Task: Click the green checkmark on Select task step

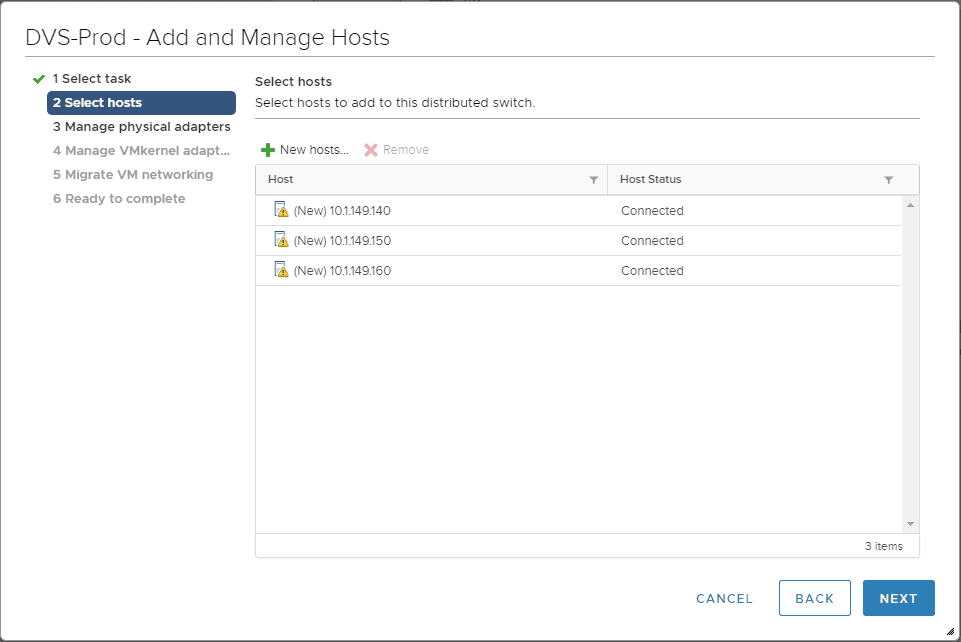Action: click(x=38, y=78)
